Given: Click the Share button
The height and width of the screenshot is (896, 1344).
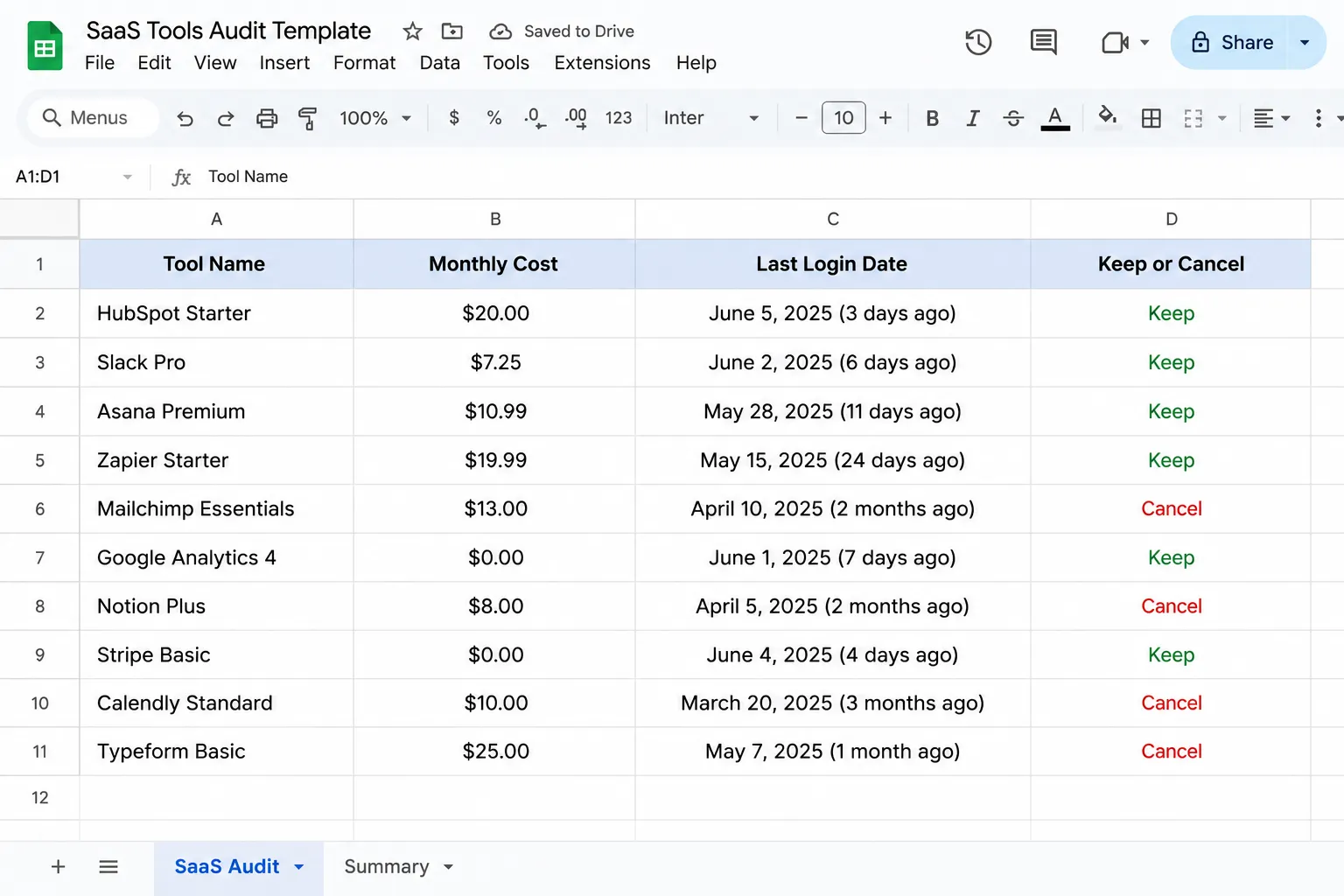Looking at the screenshot, I should (1232, 42).
